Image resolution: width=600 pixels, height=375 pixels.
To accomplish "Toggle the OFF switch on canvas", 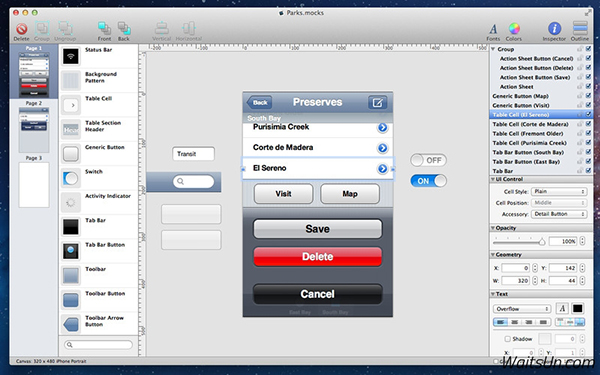I will click(x=428, y=160).
